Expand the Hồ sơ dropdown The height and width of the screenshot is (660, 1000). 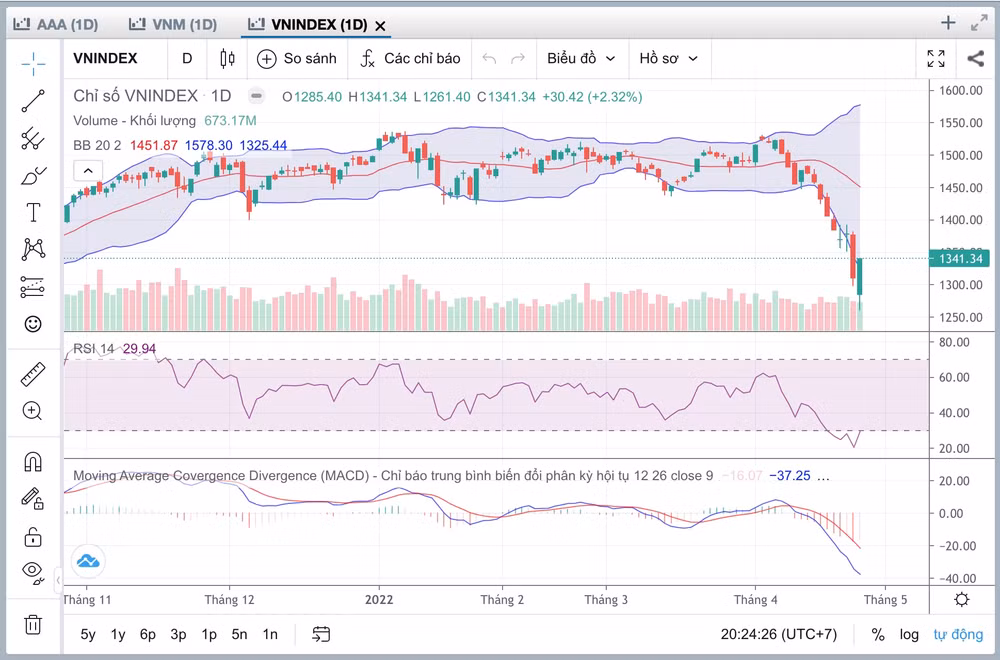coord(668,59)
